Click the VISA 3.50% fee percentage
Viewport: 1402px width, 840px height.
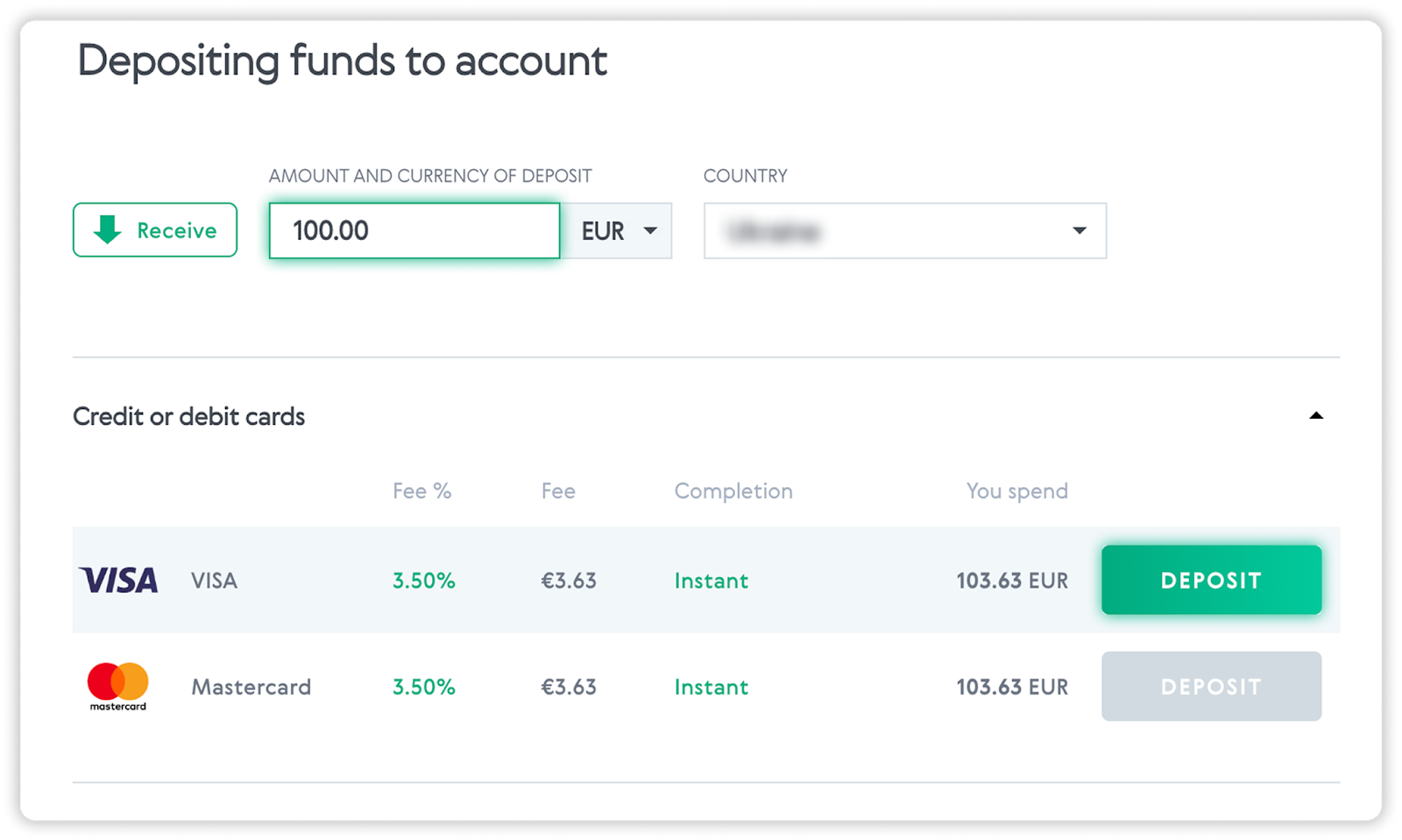coord(423,581)
